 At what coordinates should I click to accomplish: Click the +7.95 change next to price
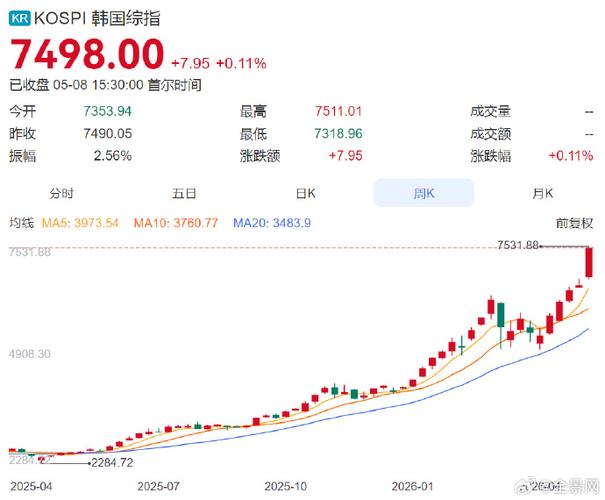[x=191, y=63]
